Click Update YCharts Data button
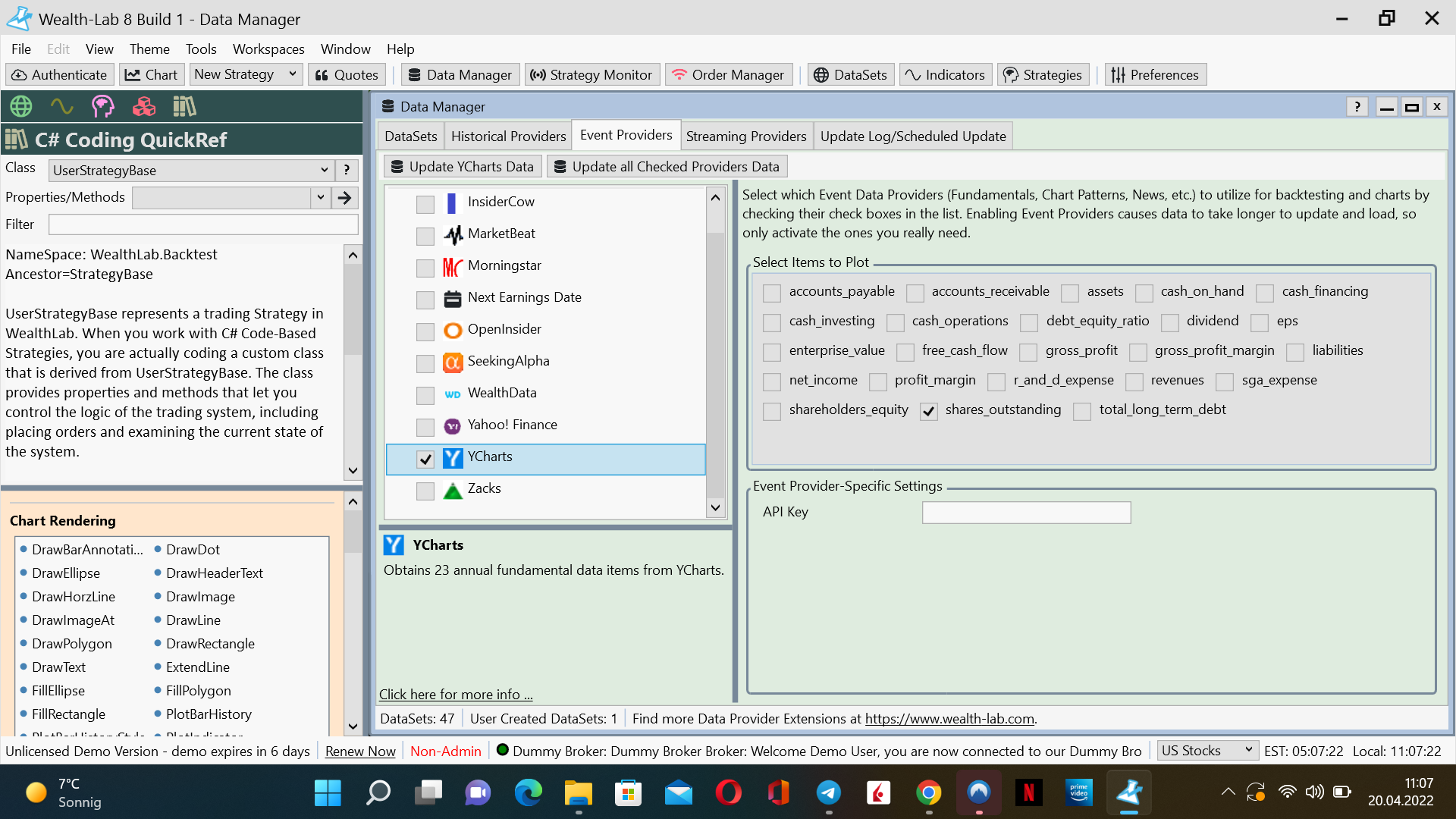 (463, 167)
